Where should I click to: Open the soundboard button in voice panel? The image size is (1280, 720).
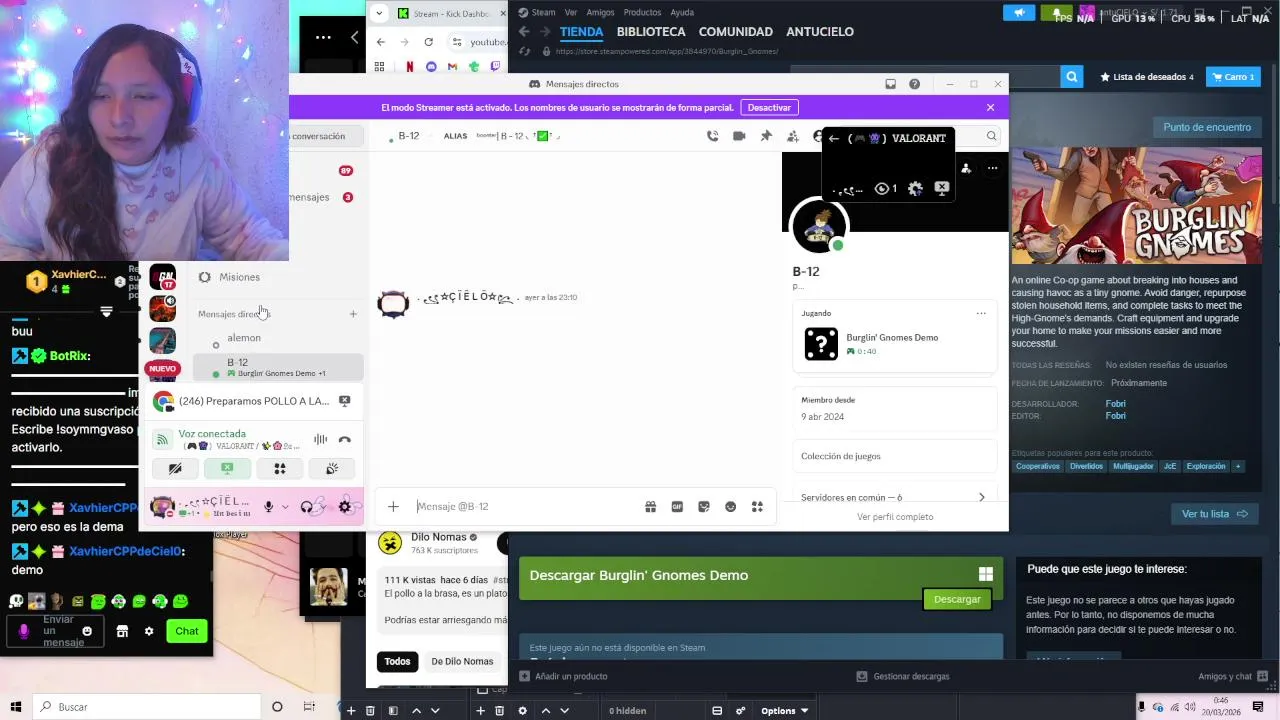click(332, 468)
